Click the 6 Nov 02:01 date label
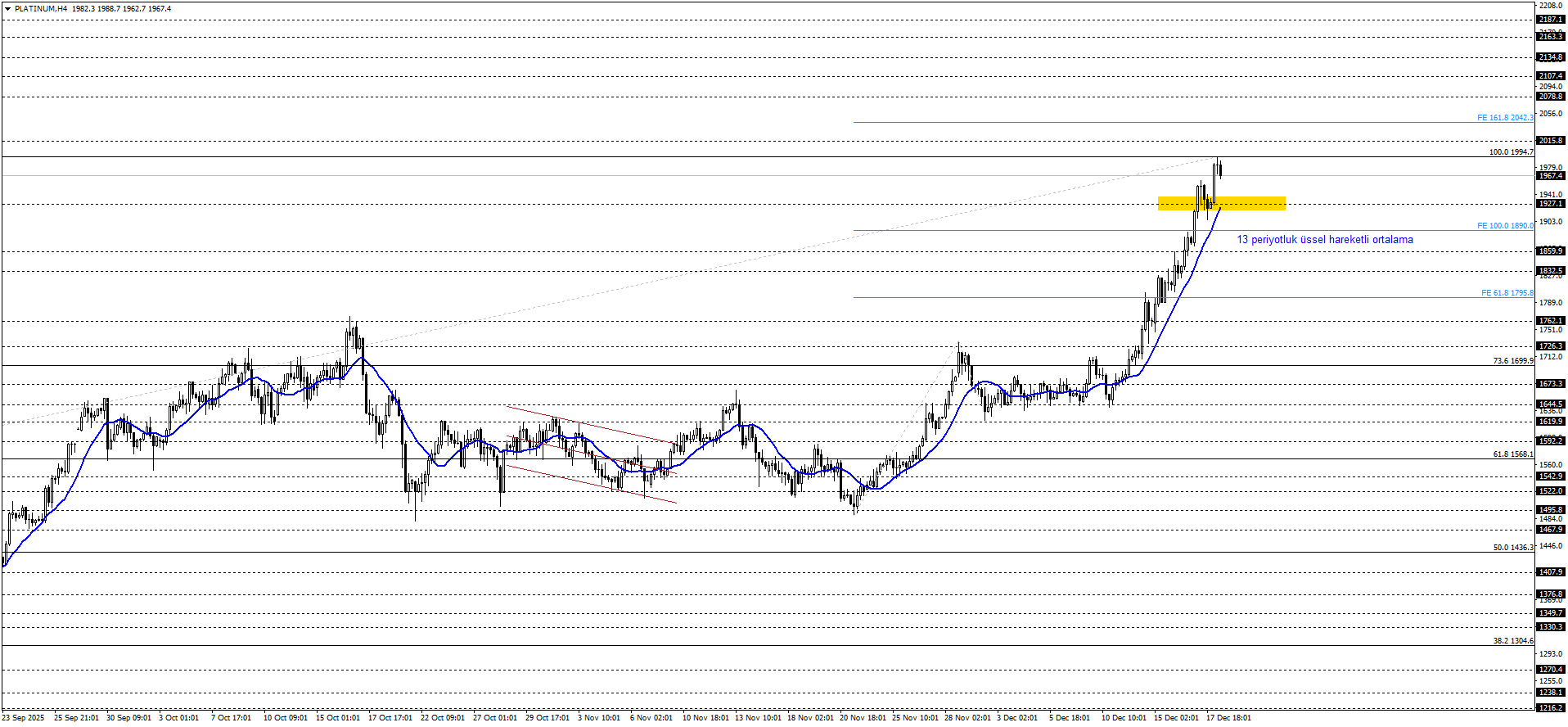Viewport: 1568px width, 727px height. tap(651, 718)
